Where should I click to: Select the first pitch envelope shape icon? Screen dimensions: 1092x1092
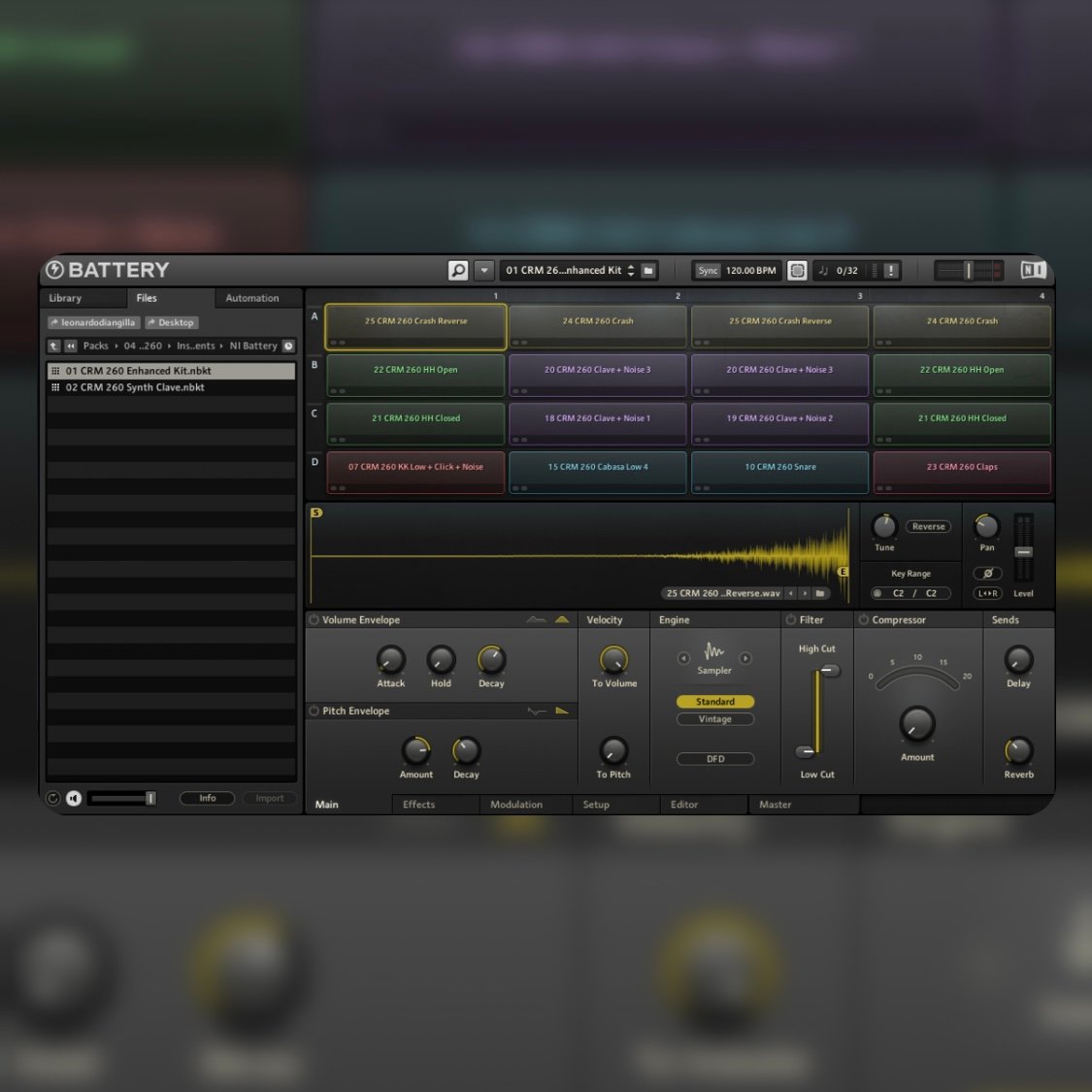pos(536,711)
